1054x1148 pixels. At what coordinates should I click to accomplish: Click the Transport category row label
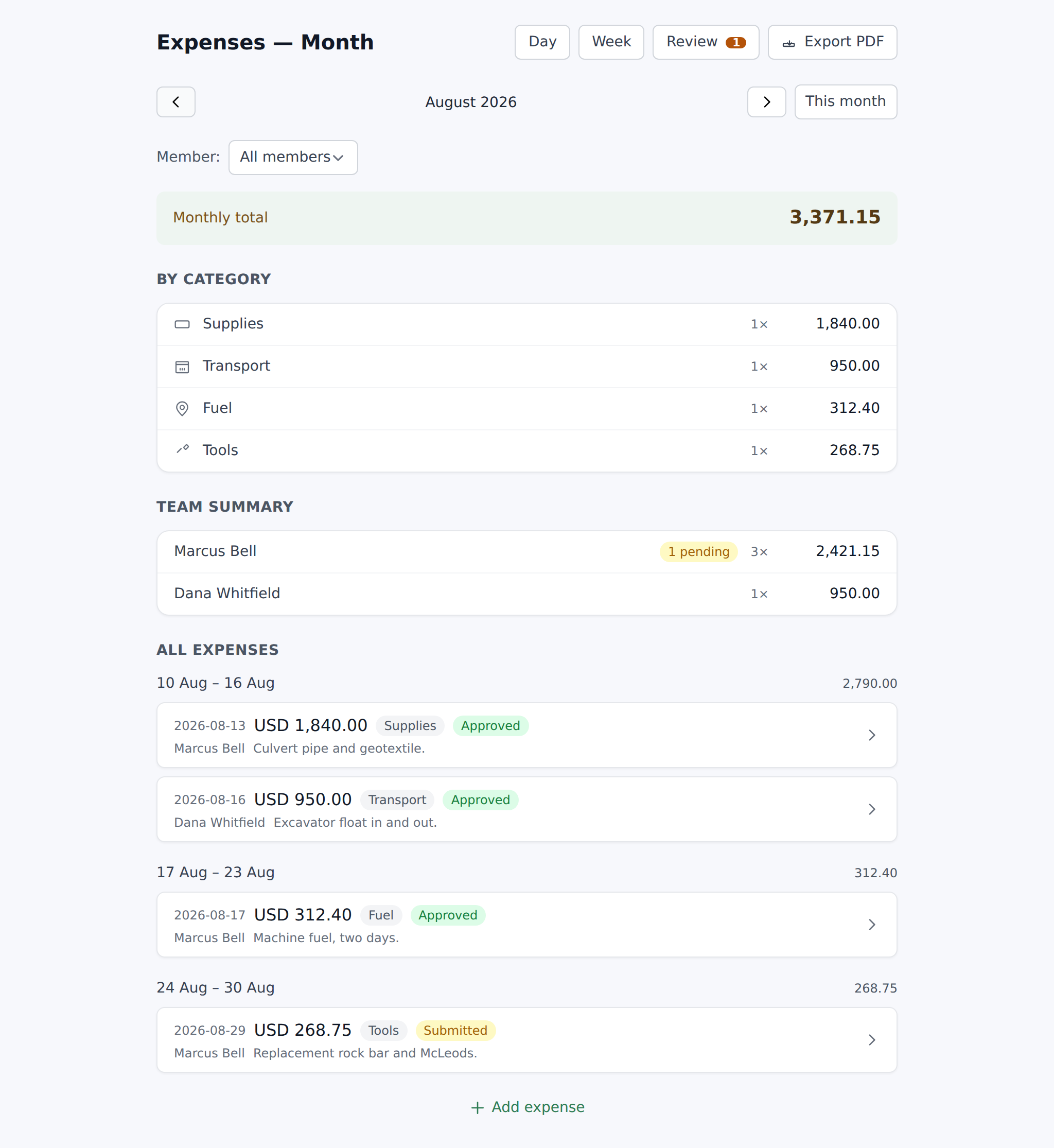(x=236, y=366)
